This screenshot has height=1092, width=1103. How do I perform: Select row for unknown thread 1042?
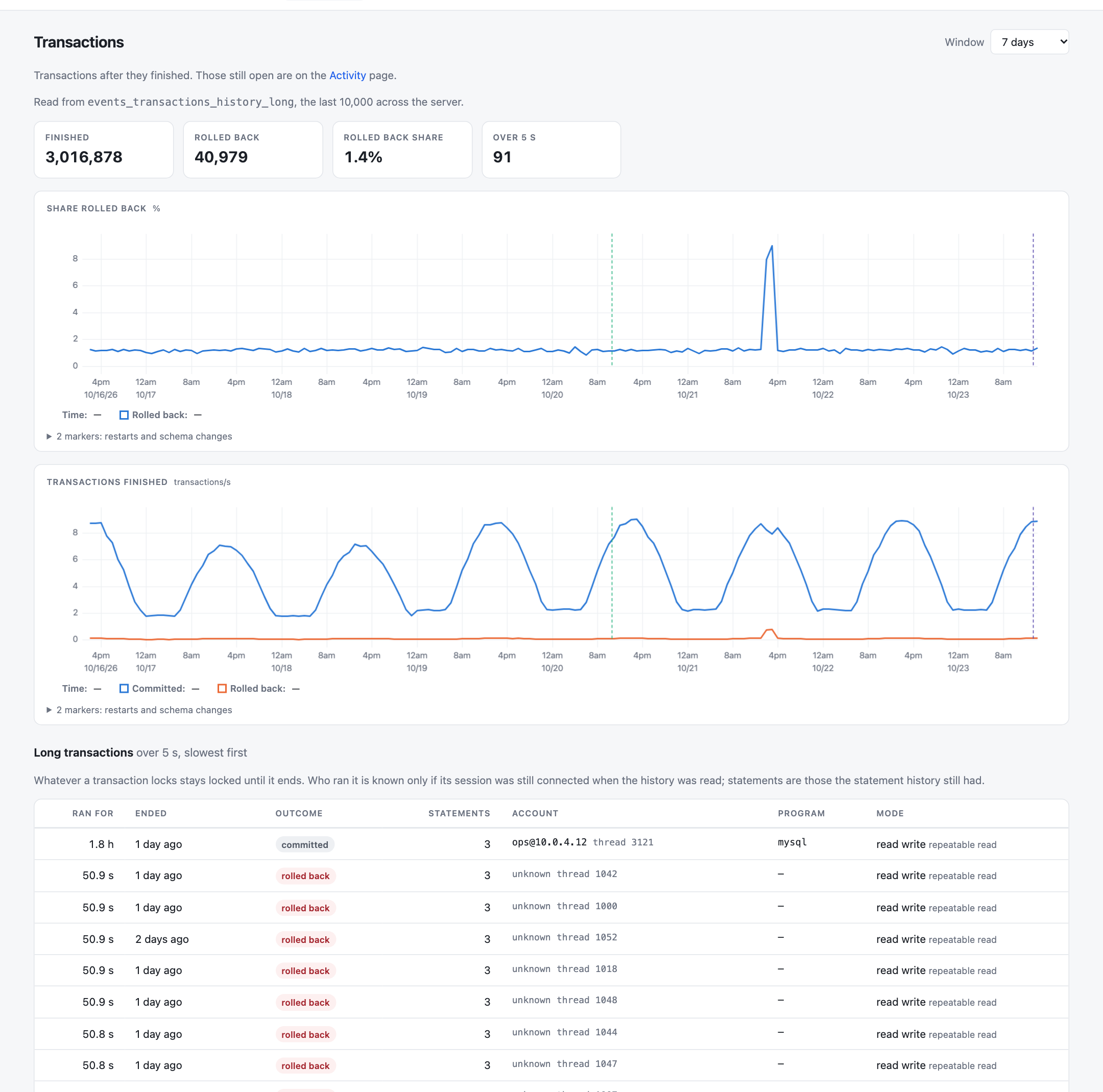(x=551, y=876)
